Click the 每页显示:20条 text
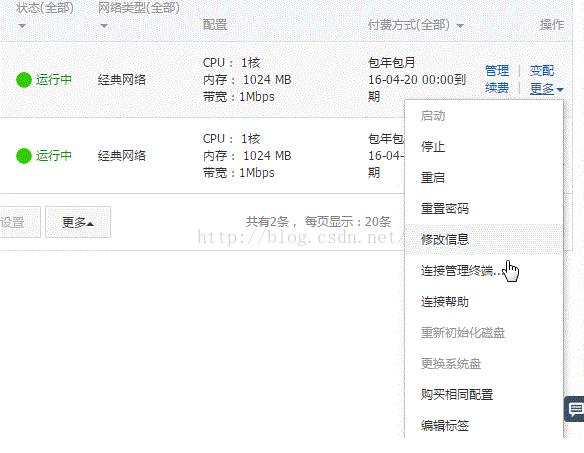 click(348, 222)
